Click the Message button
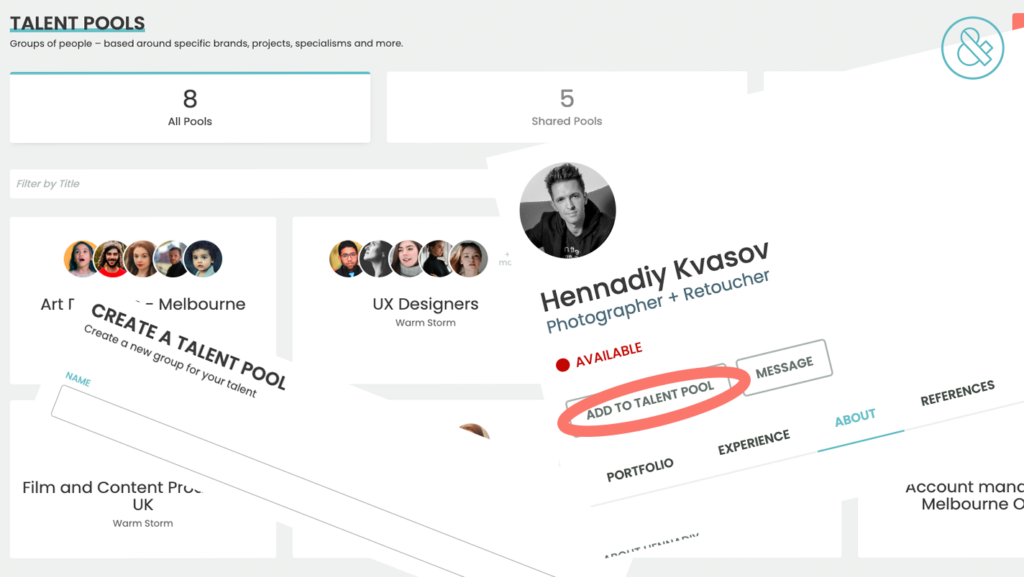The image size is (1024, 577). pyautogui.click(x=784, y=367)
